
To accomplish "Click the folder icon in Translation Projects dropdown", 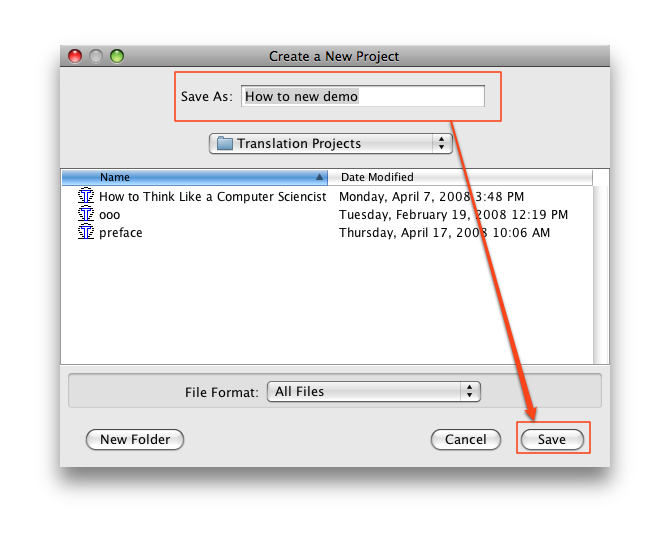I will point(224,144).
